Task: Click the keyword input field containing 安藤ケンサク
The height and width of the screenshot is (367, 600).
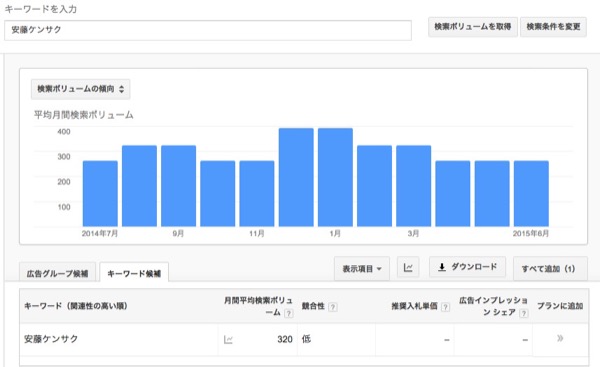Action: pos(208,30)
